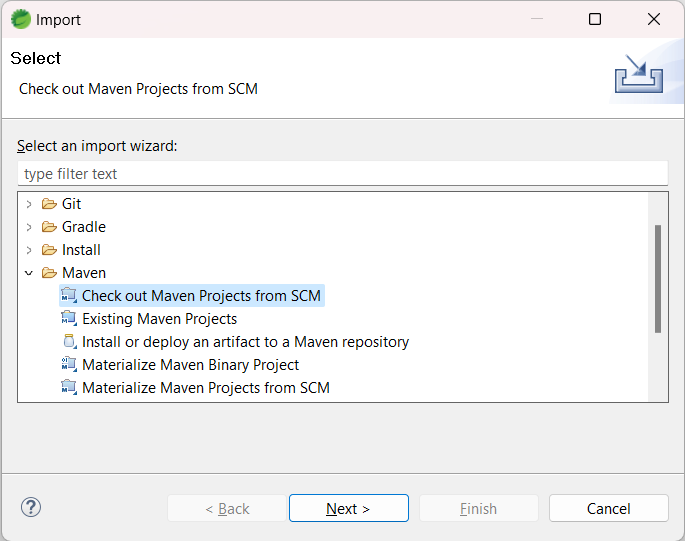
Task: Click the Install or deploy artifact icon
Action: click(69, 342)
